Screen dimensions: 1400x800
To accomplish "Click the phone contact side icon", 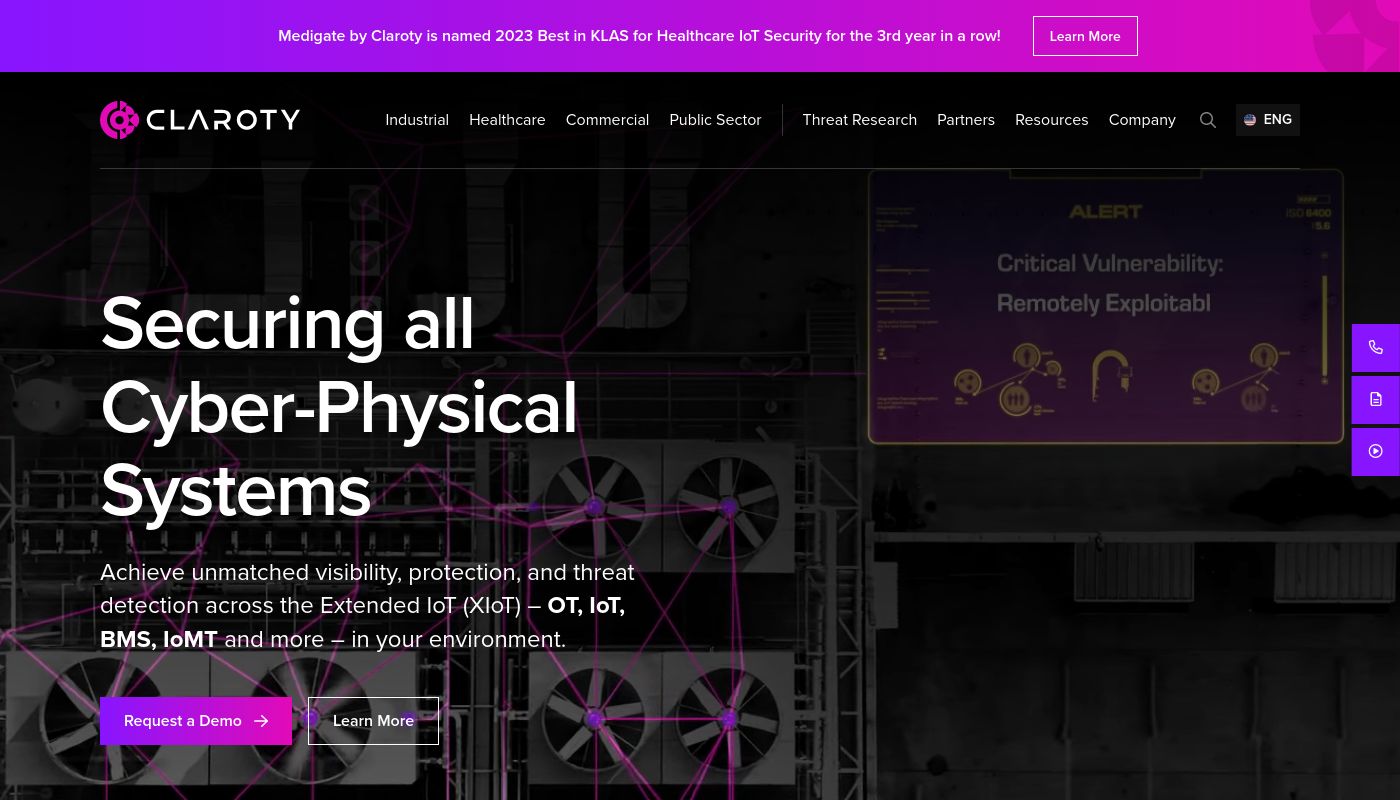I will coord(1376,348).
